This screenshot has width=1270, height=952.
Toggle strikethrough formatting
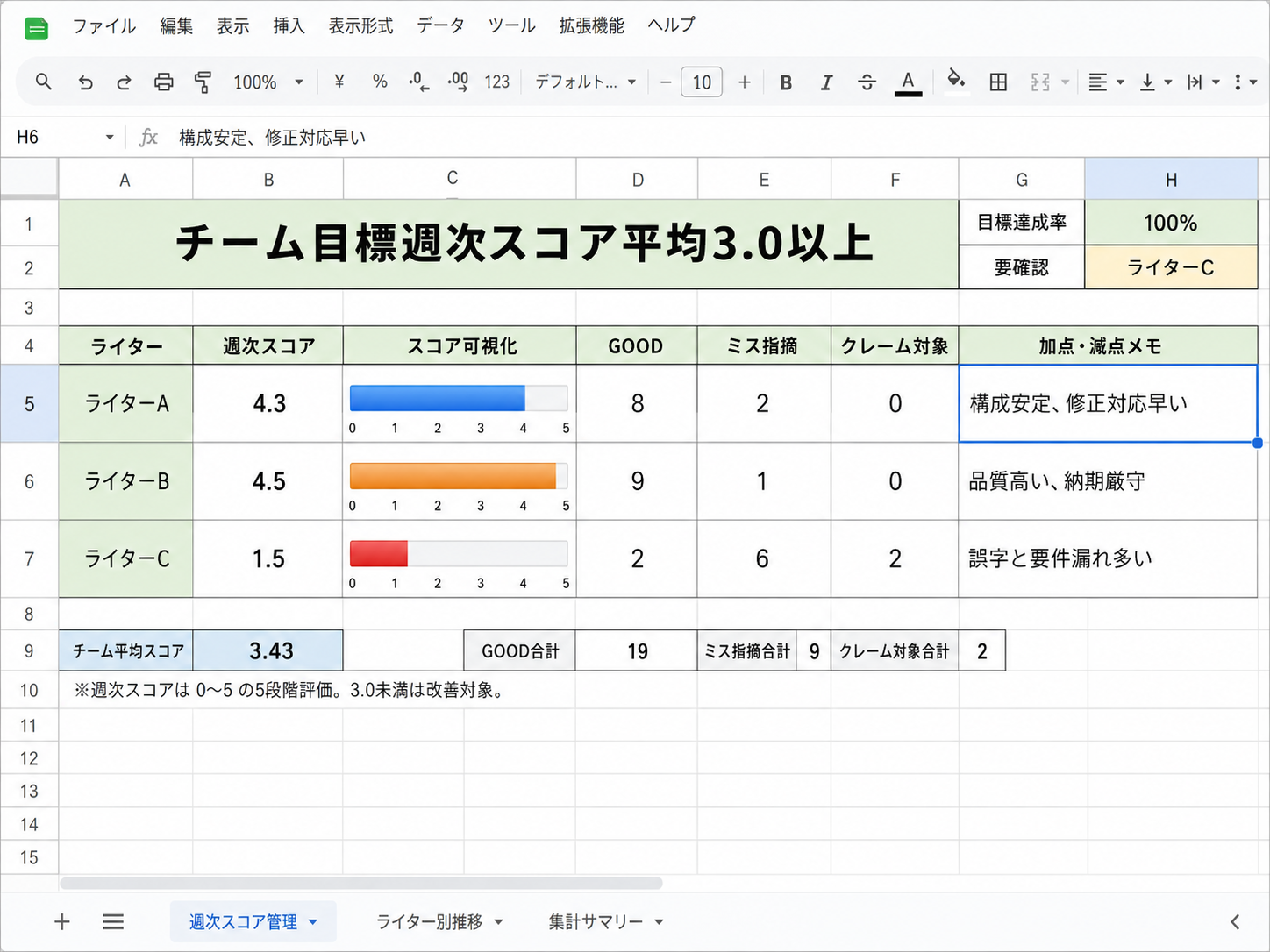click(867, 82)
